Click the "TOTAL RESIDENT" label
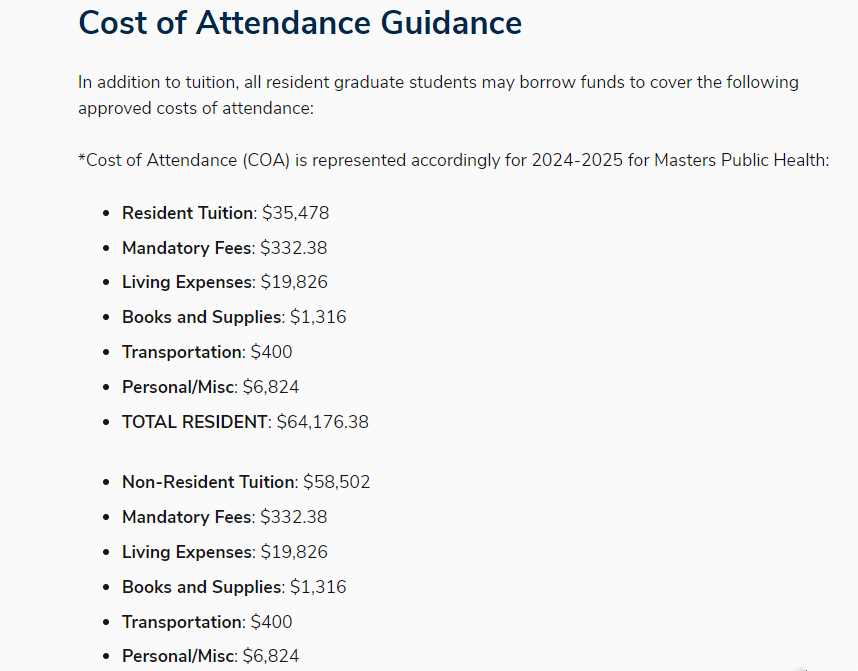The width and height of the screenshot is (858, 671). coord(195,422)
